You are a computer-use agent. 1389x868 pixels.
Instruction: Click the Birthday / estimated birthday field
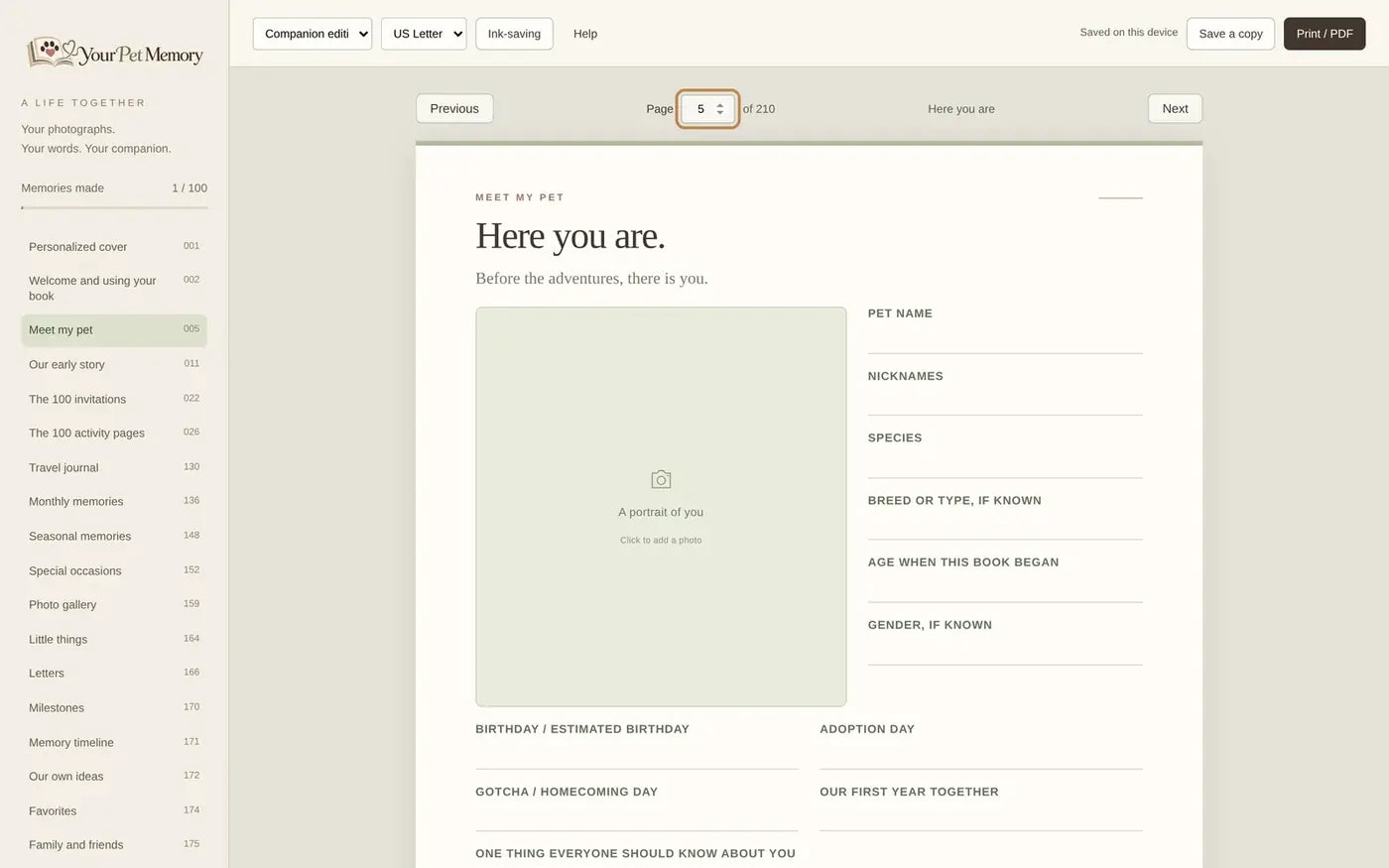point(637,755)
